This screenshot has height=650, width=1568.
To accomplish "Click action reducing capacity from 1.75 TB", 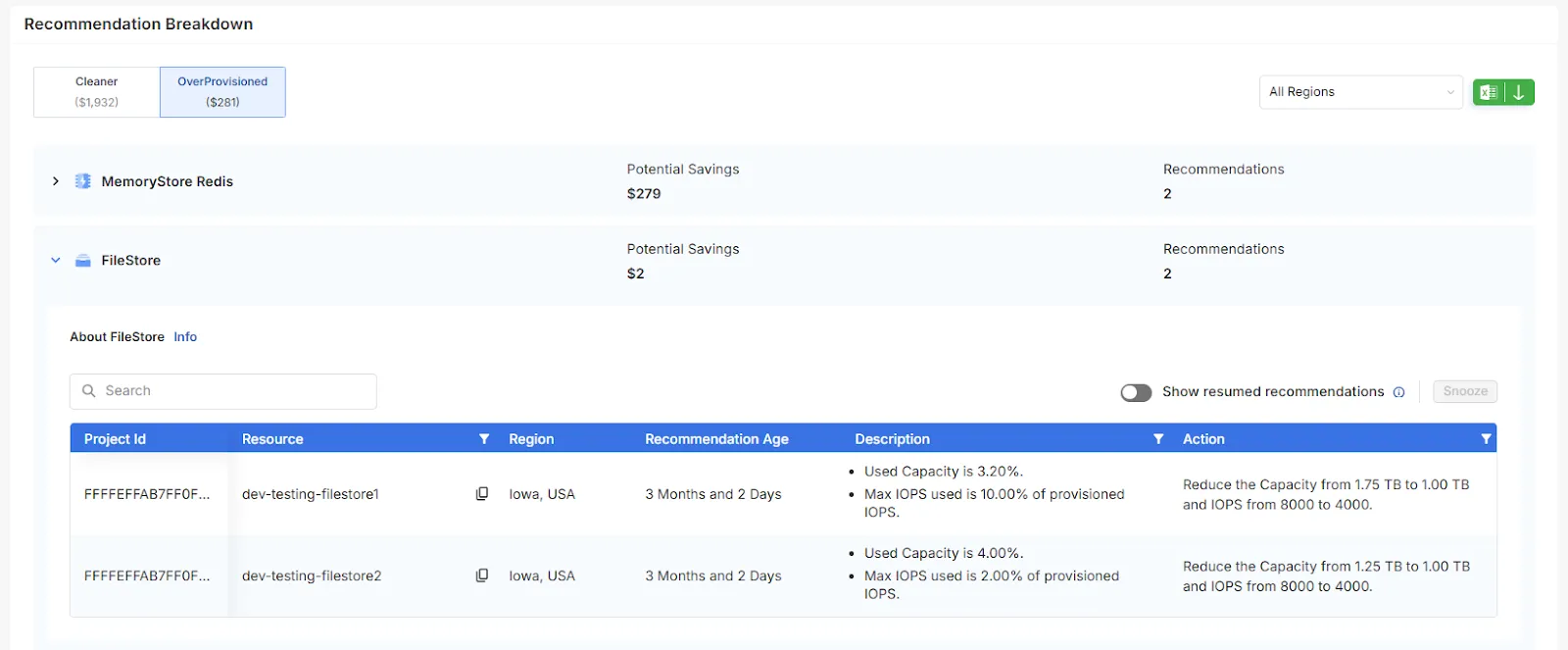I will (1326, 494).
